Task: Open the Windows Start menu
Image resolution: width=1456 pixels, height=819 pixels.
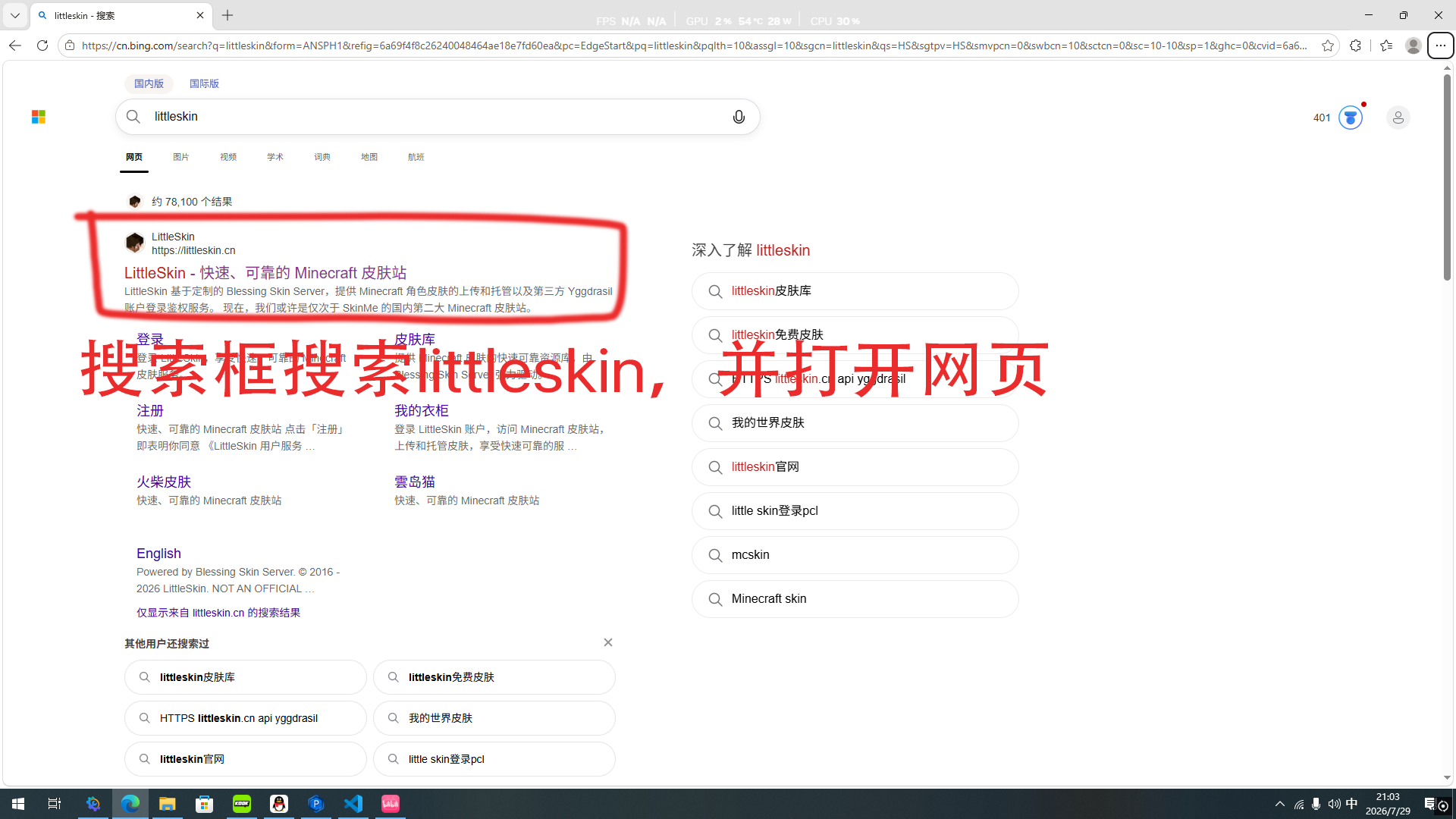Action: [18, 804]
